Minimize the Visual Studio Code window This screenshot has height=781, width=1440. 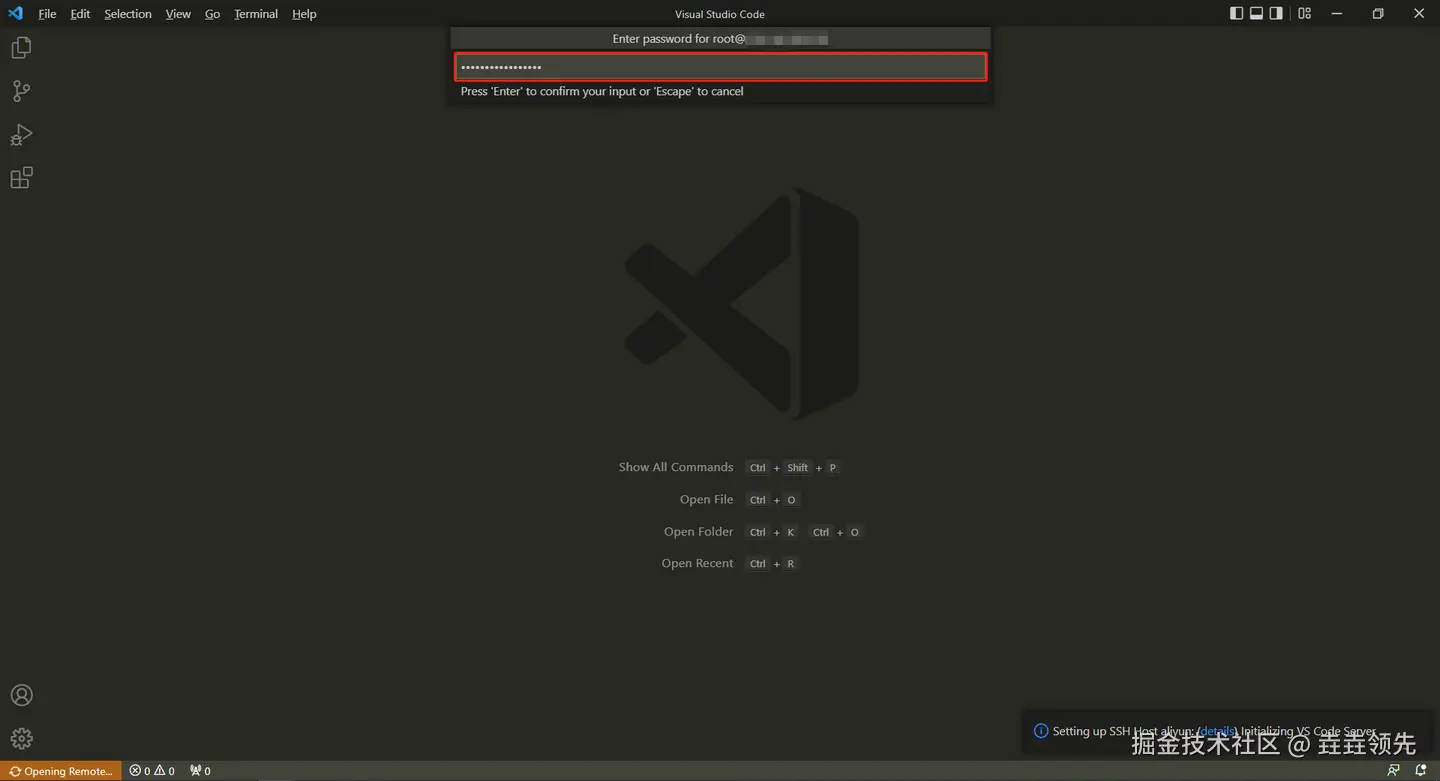(1337, 13)
